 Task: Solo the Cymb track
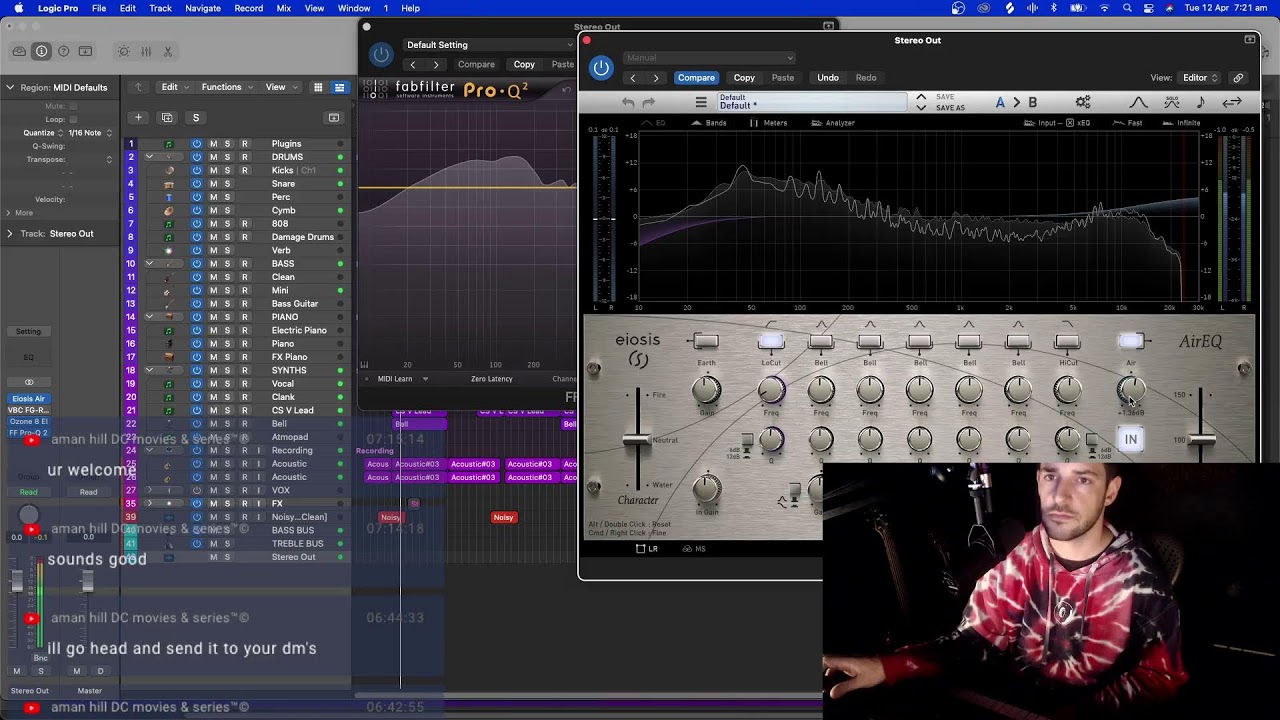tap(227, 210)
